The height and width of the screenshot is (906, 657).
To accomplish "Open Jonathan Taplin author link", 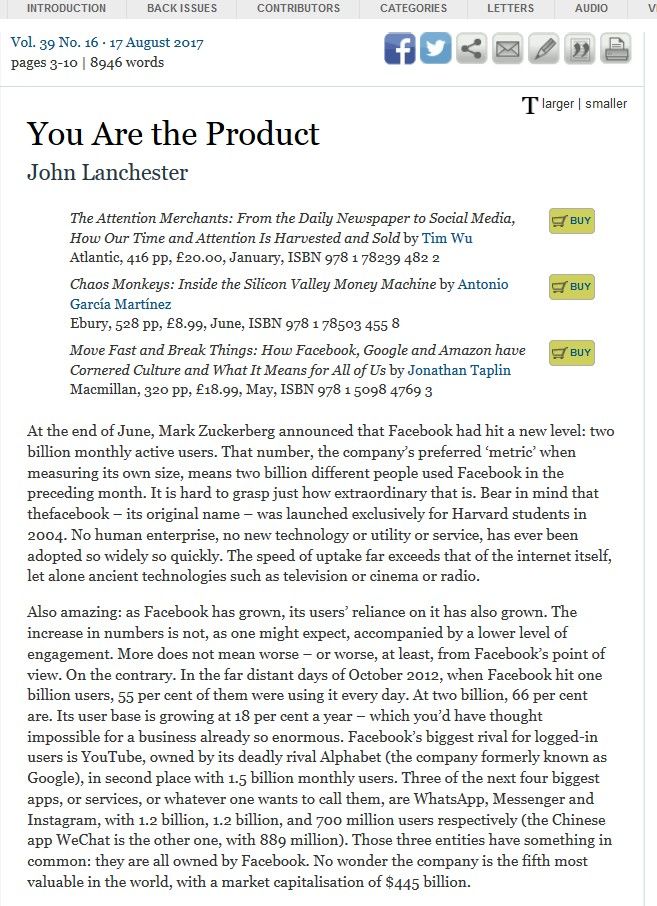I will click(x=459, y=370).
